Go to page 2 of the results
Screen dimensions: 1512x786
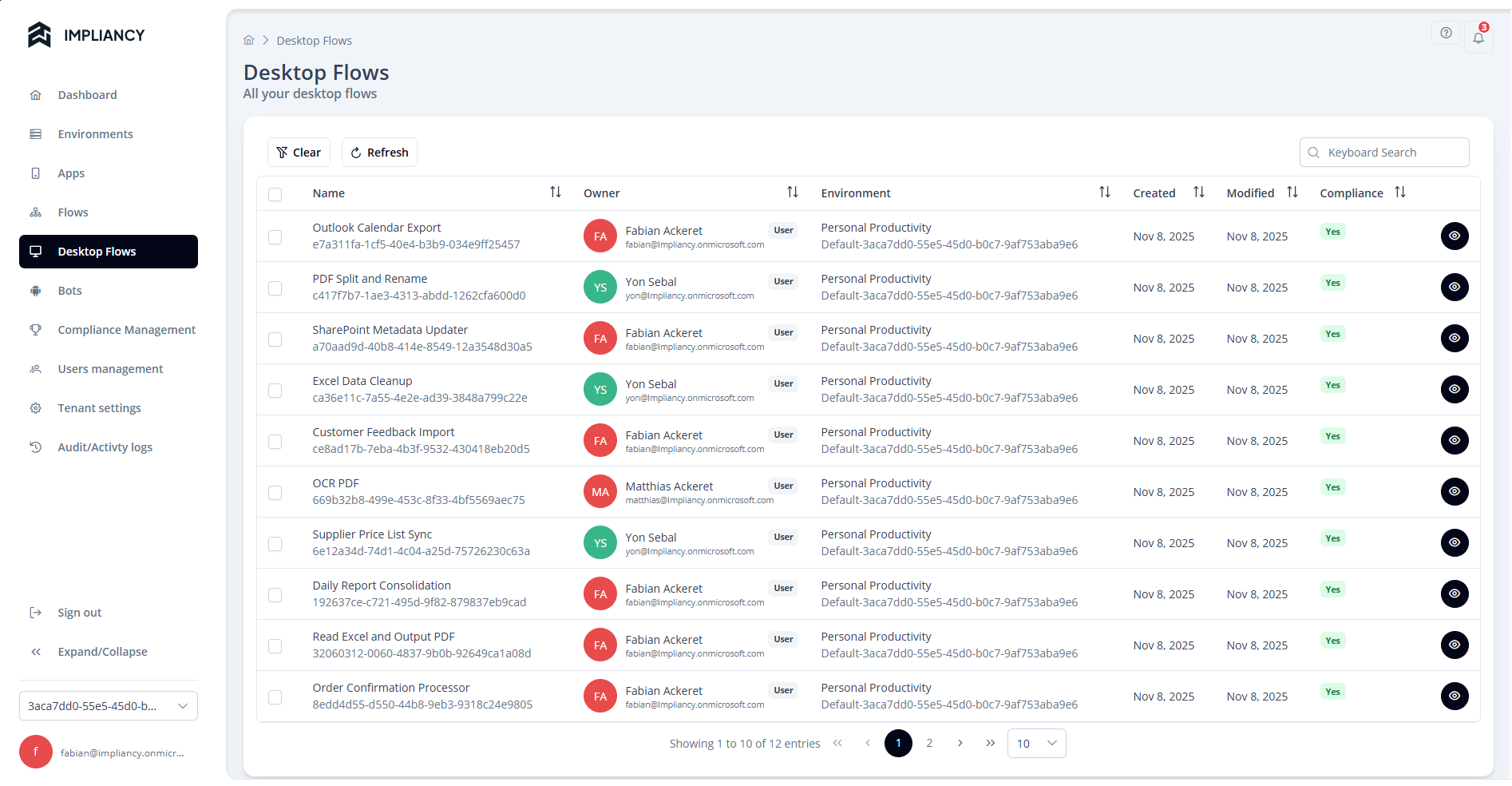pyautogui.click(x=928, y=743)
